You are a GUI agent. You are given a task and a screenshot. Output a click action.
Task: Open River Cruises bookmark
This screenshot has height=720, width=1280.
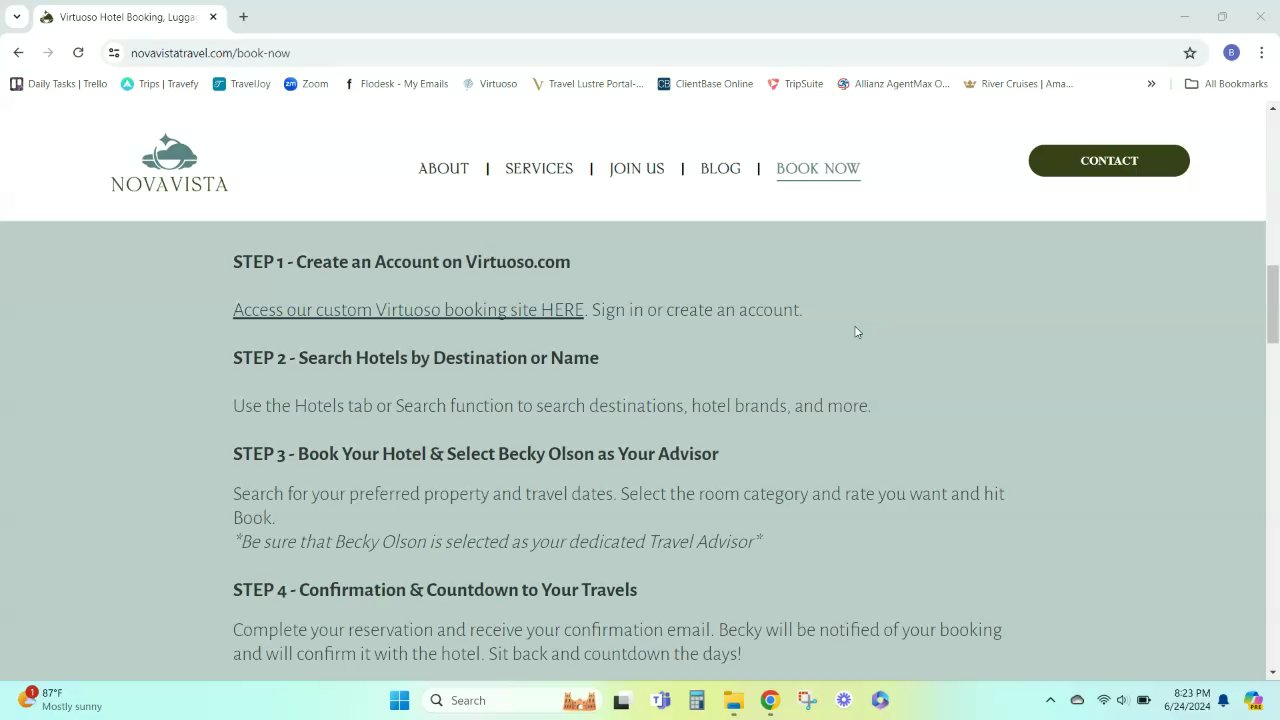[1018, 84]
